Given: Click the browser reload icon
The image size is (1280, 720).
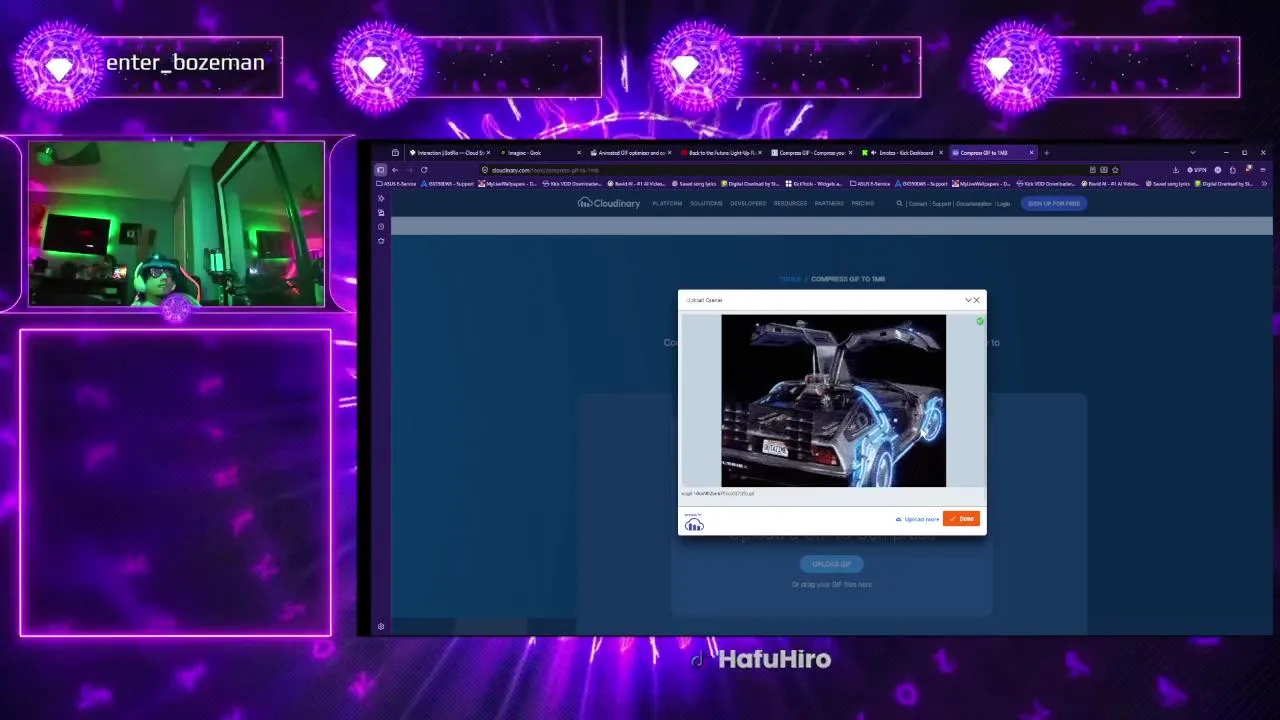Looking at the screenshot, I should [x=424, y=170].
